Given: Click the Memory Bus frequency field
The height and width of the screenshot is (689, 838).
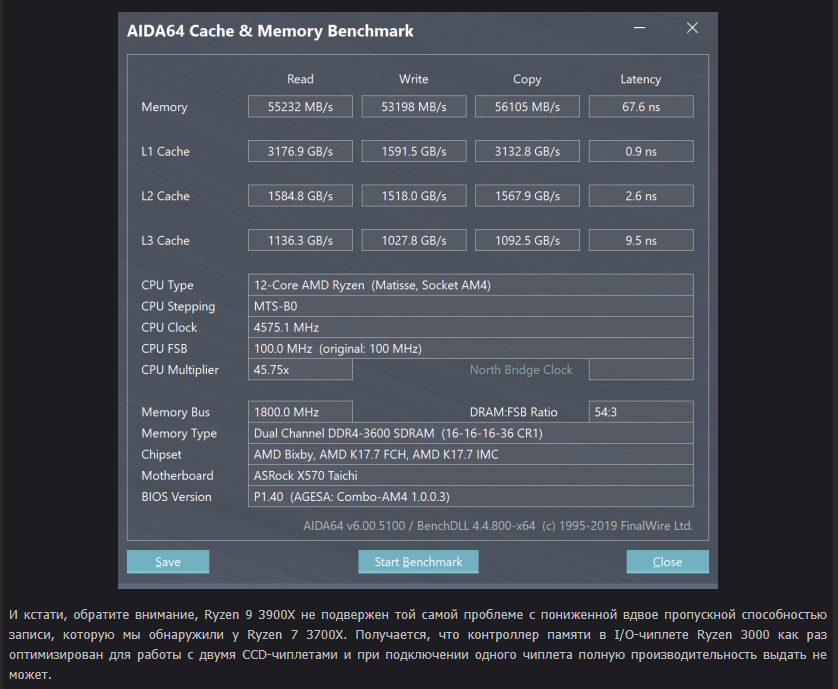Looking at the screenshot, I should coord(300,412).
